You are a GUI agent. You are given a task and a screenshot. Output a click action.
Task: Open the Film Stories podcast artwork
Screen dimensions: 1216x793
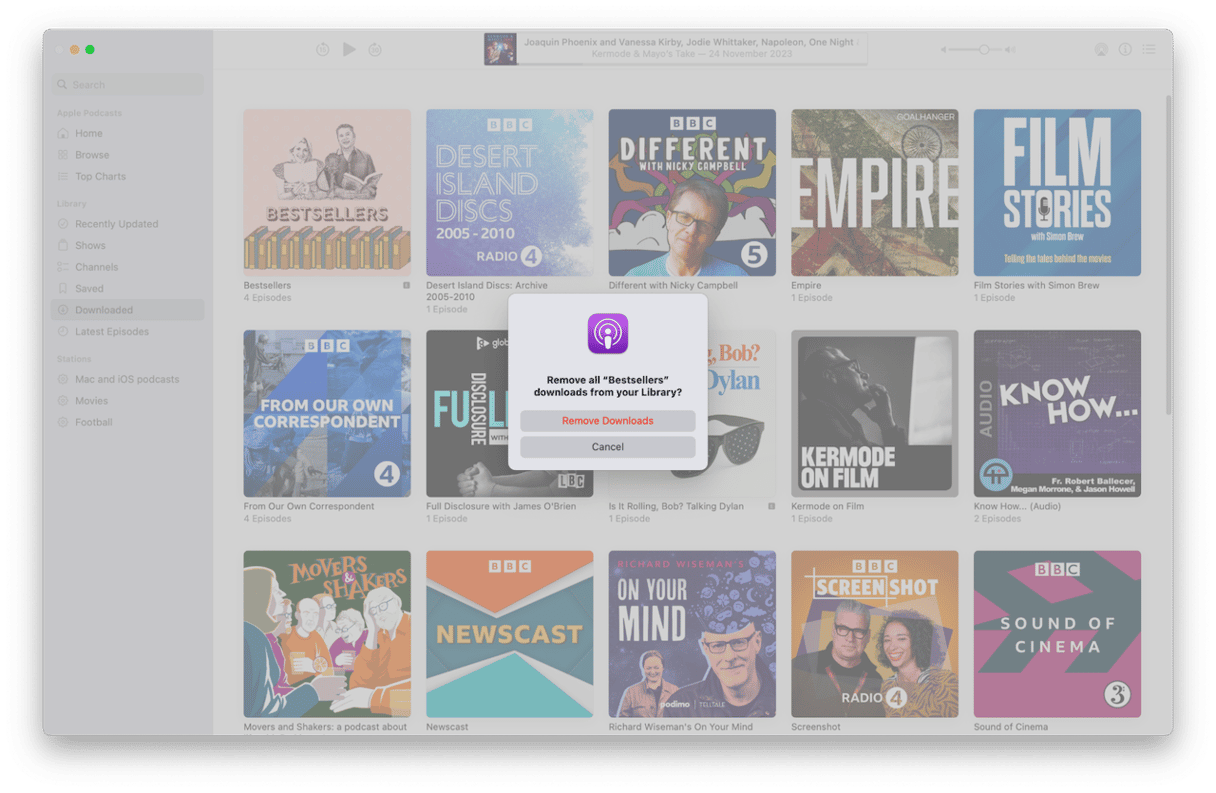[x=1057, y=193]
